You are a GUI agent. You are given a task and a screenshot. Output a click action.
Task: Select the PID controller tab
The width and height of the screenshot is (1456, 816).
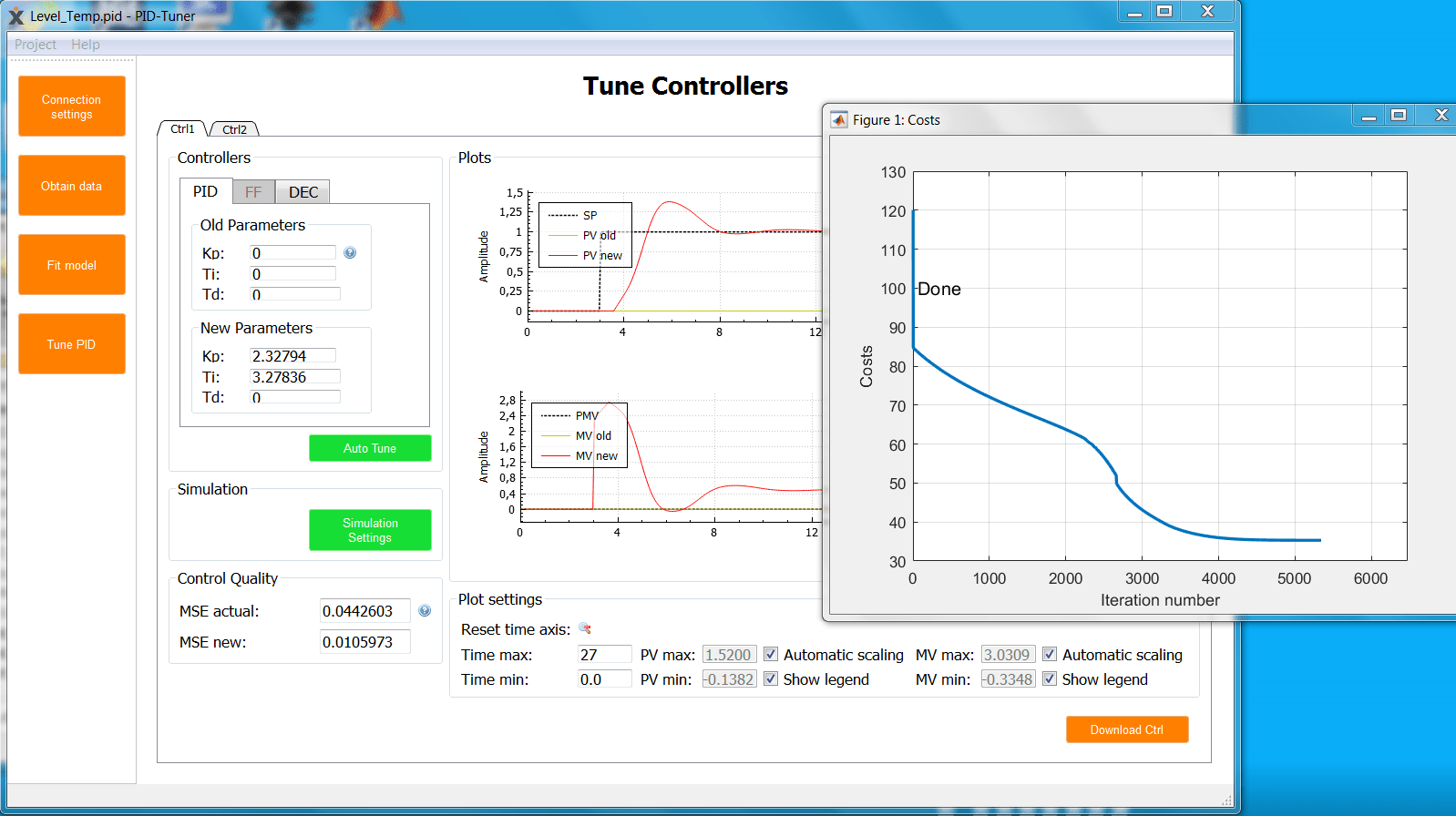[205, 191]
